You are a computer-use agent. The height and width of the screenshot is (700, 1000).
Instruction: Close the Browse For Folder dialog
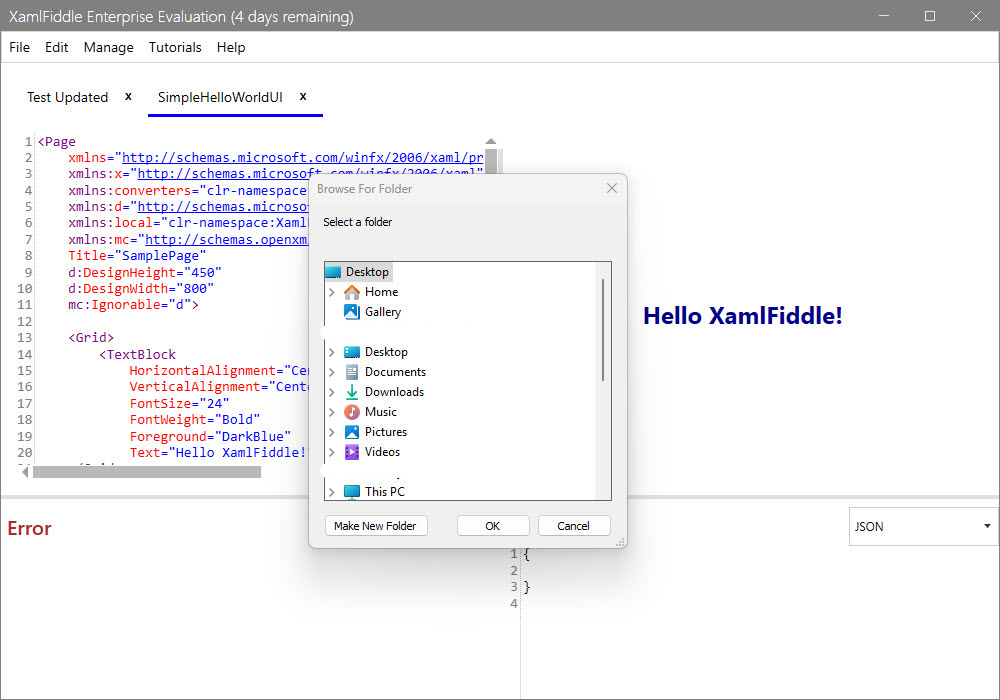(612, 189)
